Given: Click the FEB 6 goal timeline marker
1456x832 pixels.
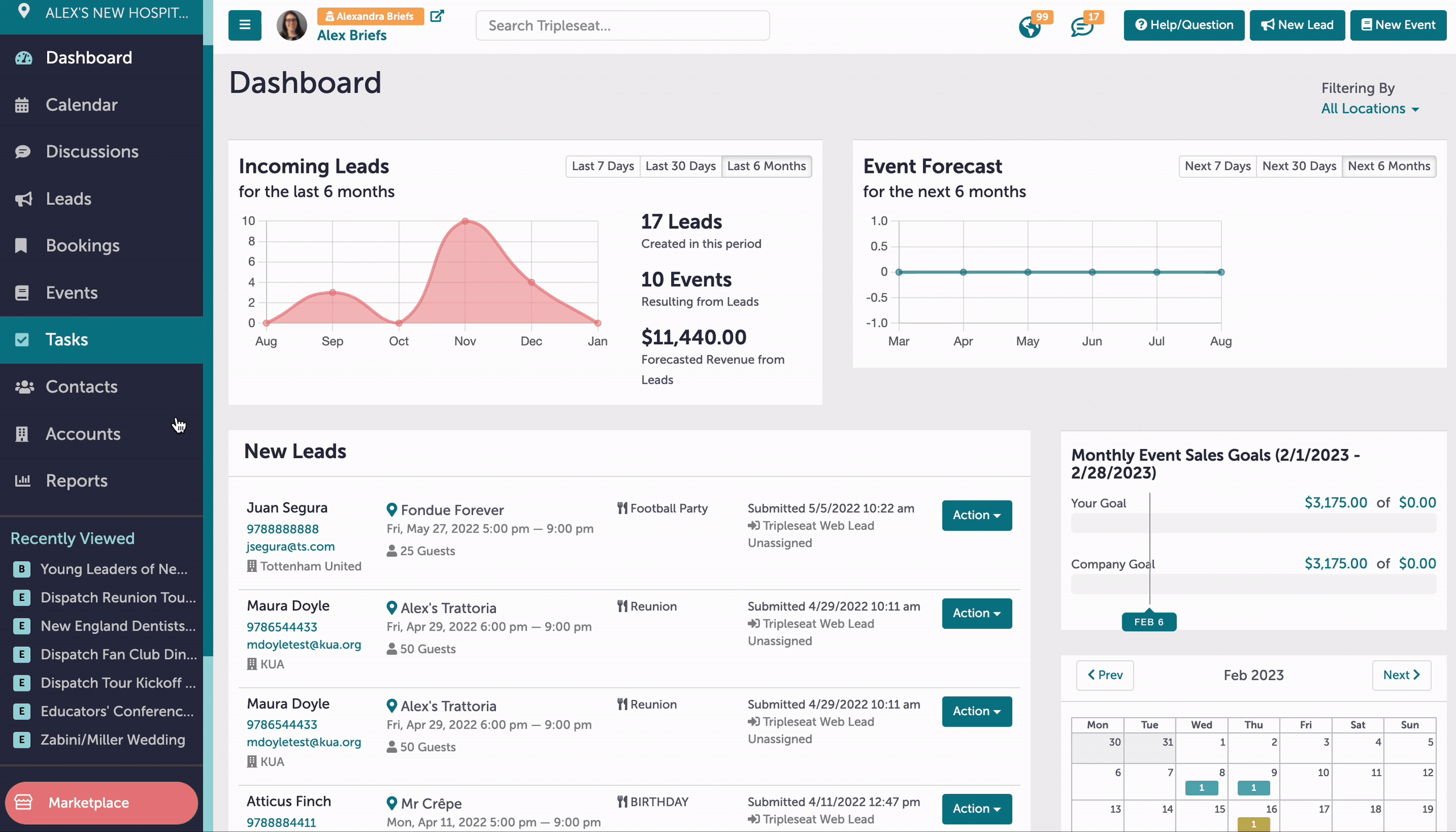Looking at the screenshot, I should click(1149, 621).
